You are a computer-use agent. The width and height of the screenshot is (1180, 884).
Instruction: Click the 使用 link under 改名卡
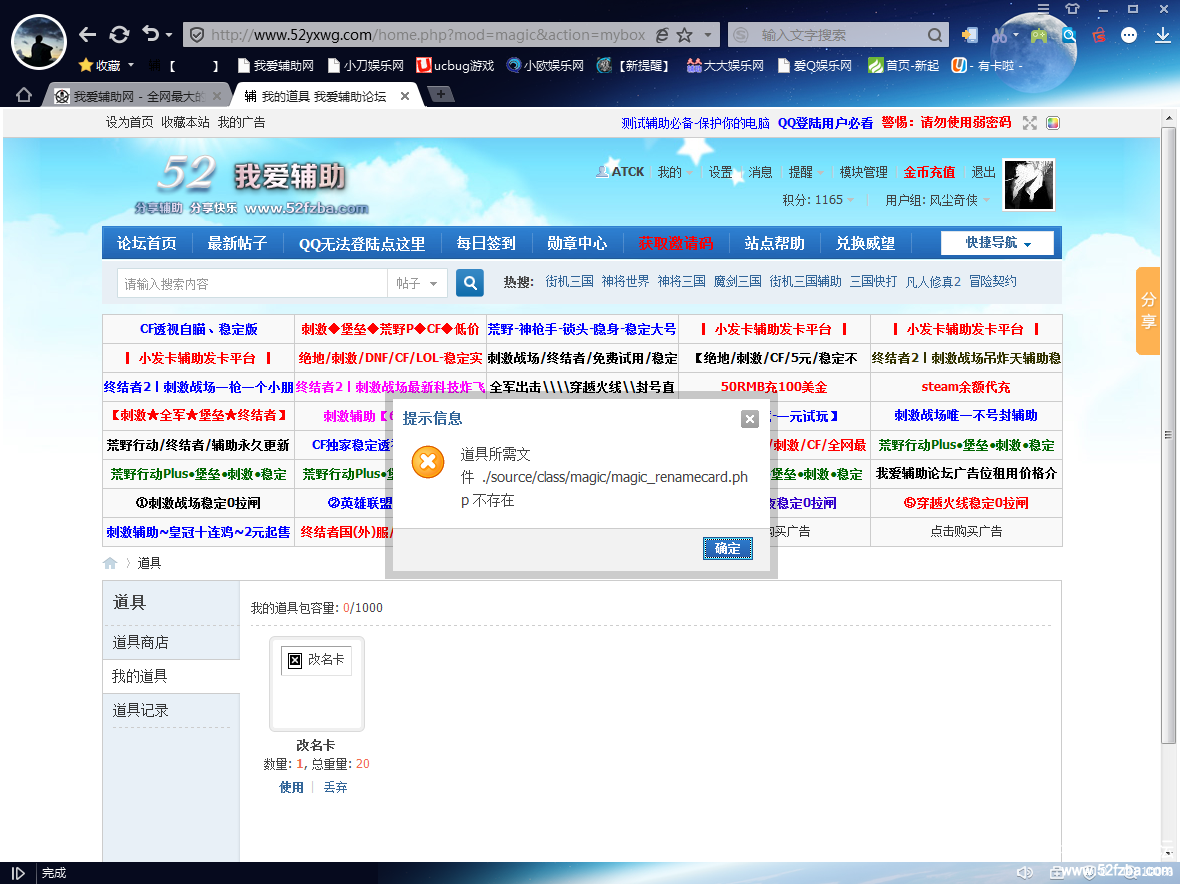tap(291, 787)
